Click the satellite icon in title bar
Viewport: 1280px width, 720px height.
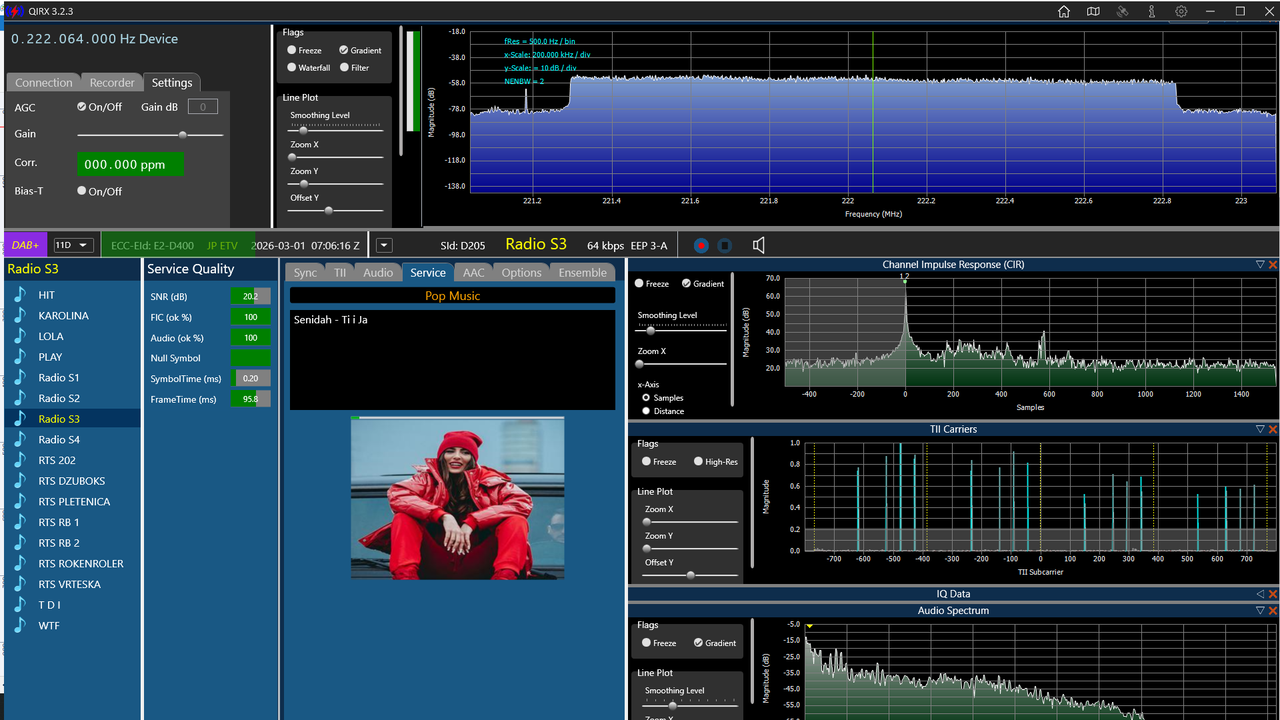(x=1123, y=12)
